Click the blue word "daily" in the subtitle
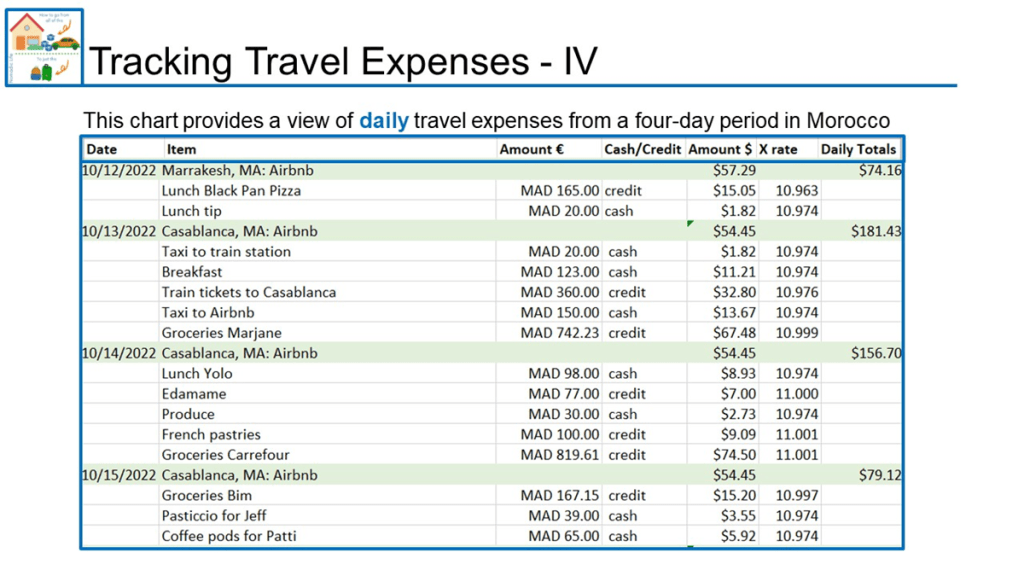This screenshot has height=576, width=1024. coord(384,121)
